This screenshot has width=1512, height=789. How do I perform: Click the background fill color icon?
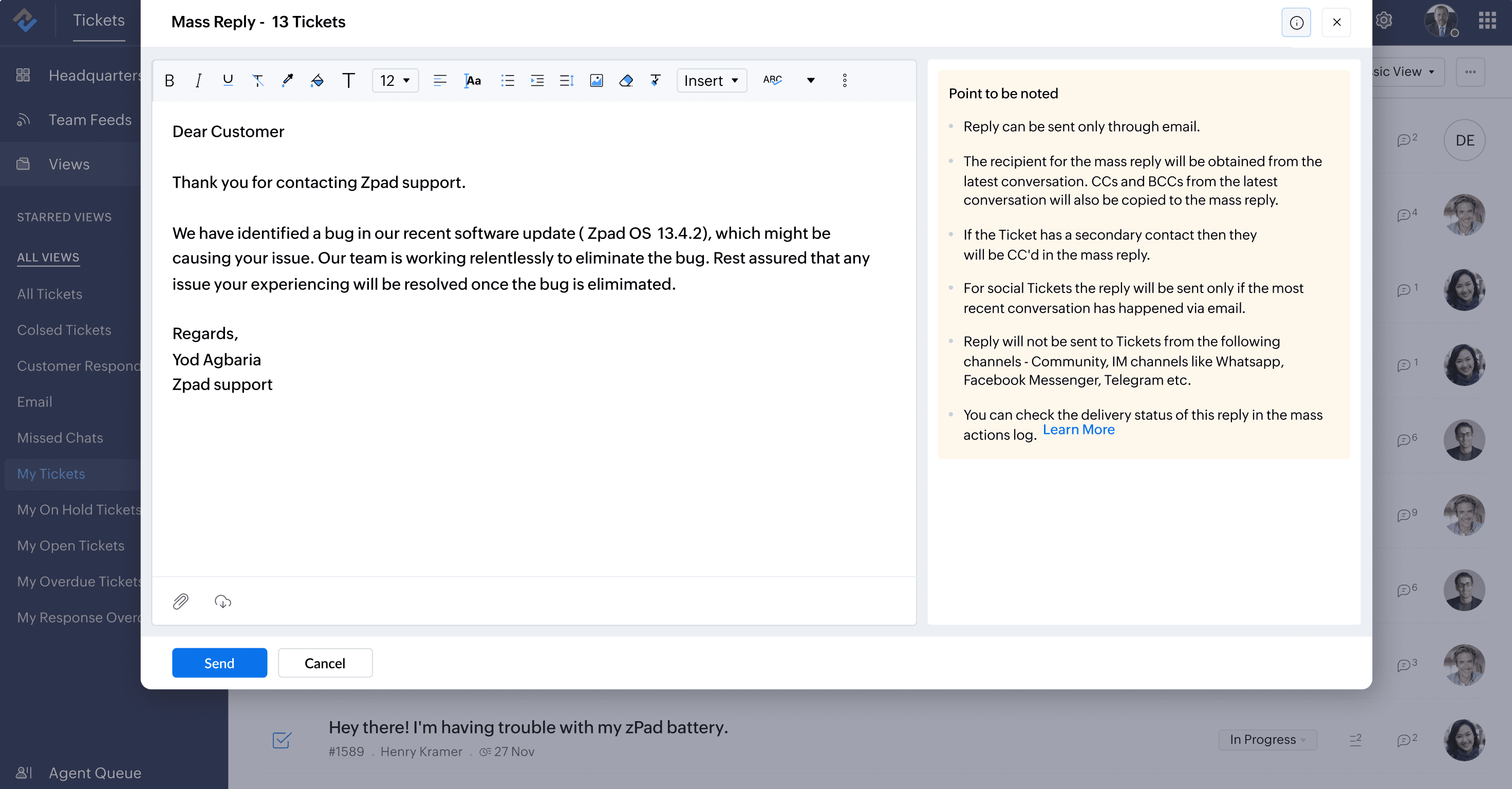click(x=317, y=80)
